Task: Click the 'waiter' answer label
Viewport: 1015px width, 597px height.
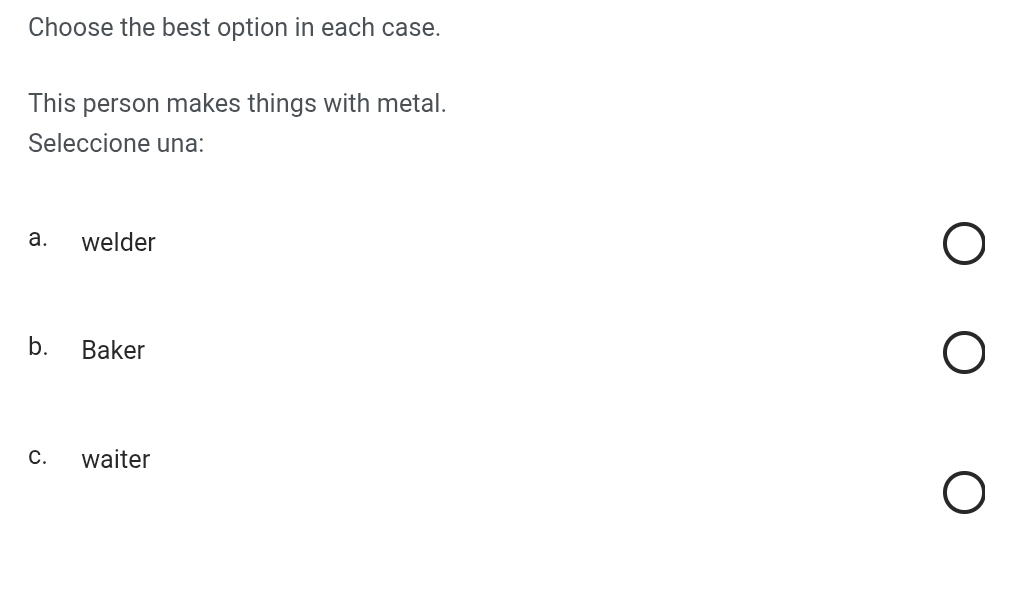Action: click(x=116, y=460)
